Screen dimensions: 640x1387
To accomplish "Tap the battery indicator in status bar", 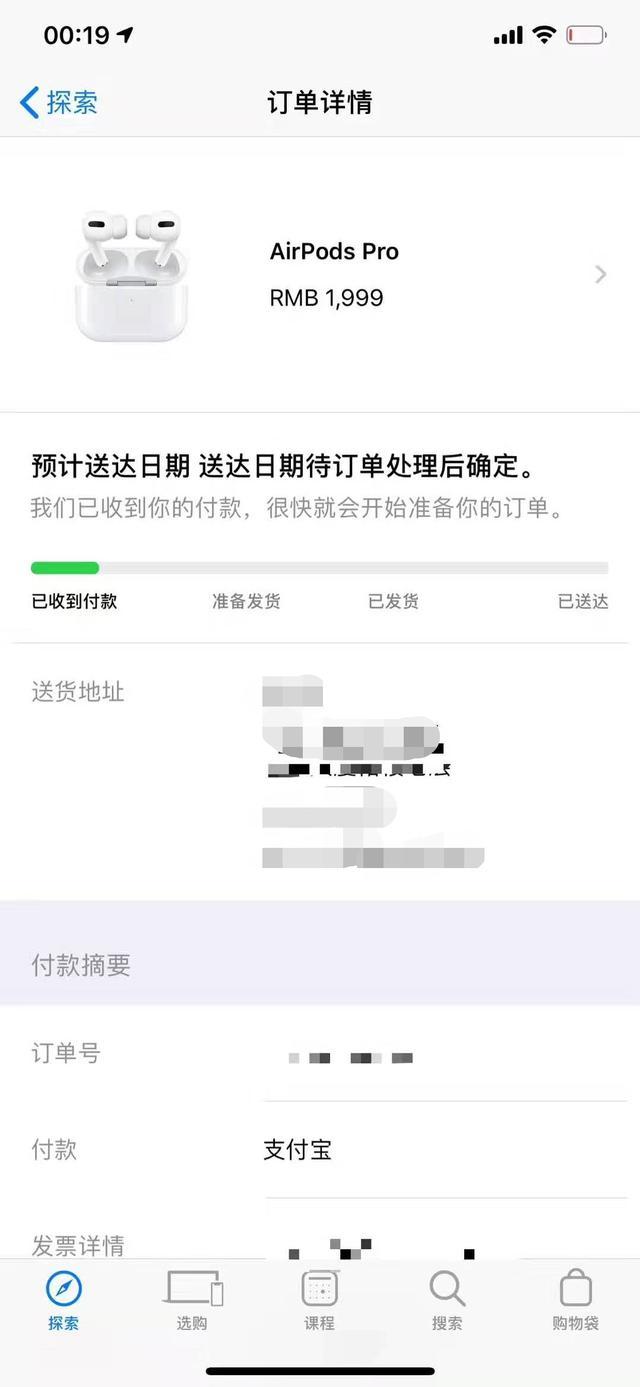I will (x=586, y=36).
